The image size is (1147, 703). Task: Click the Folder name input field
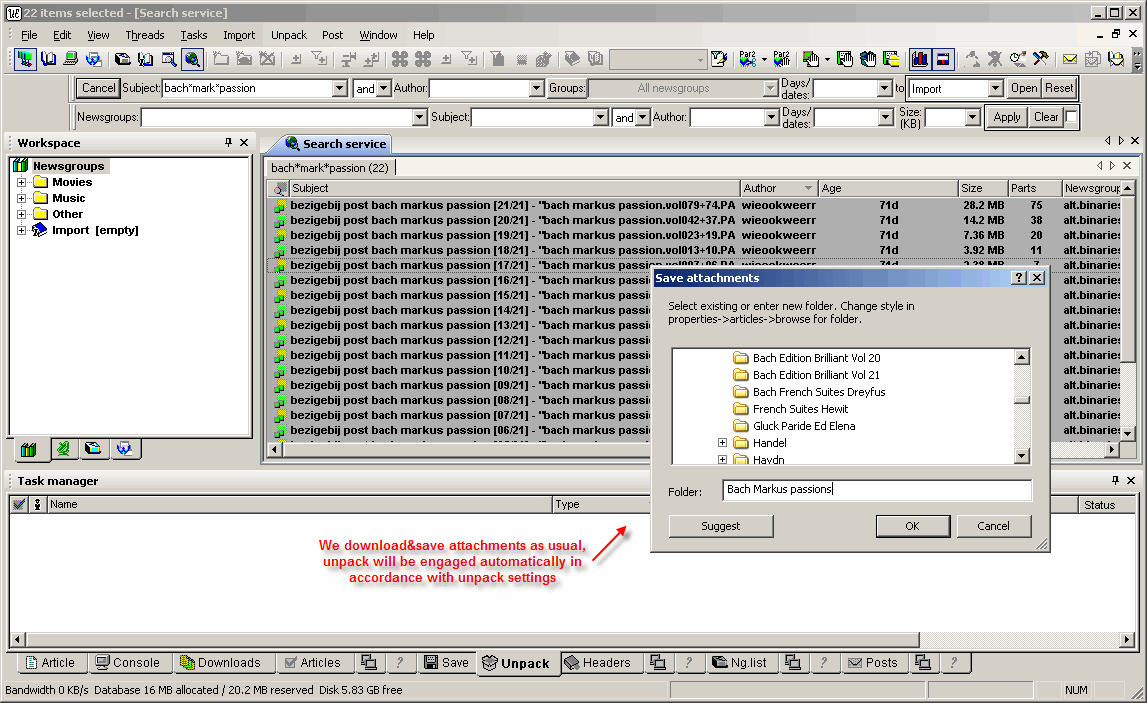click(877, 490)
